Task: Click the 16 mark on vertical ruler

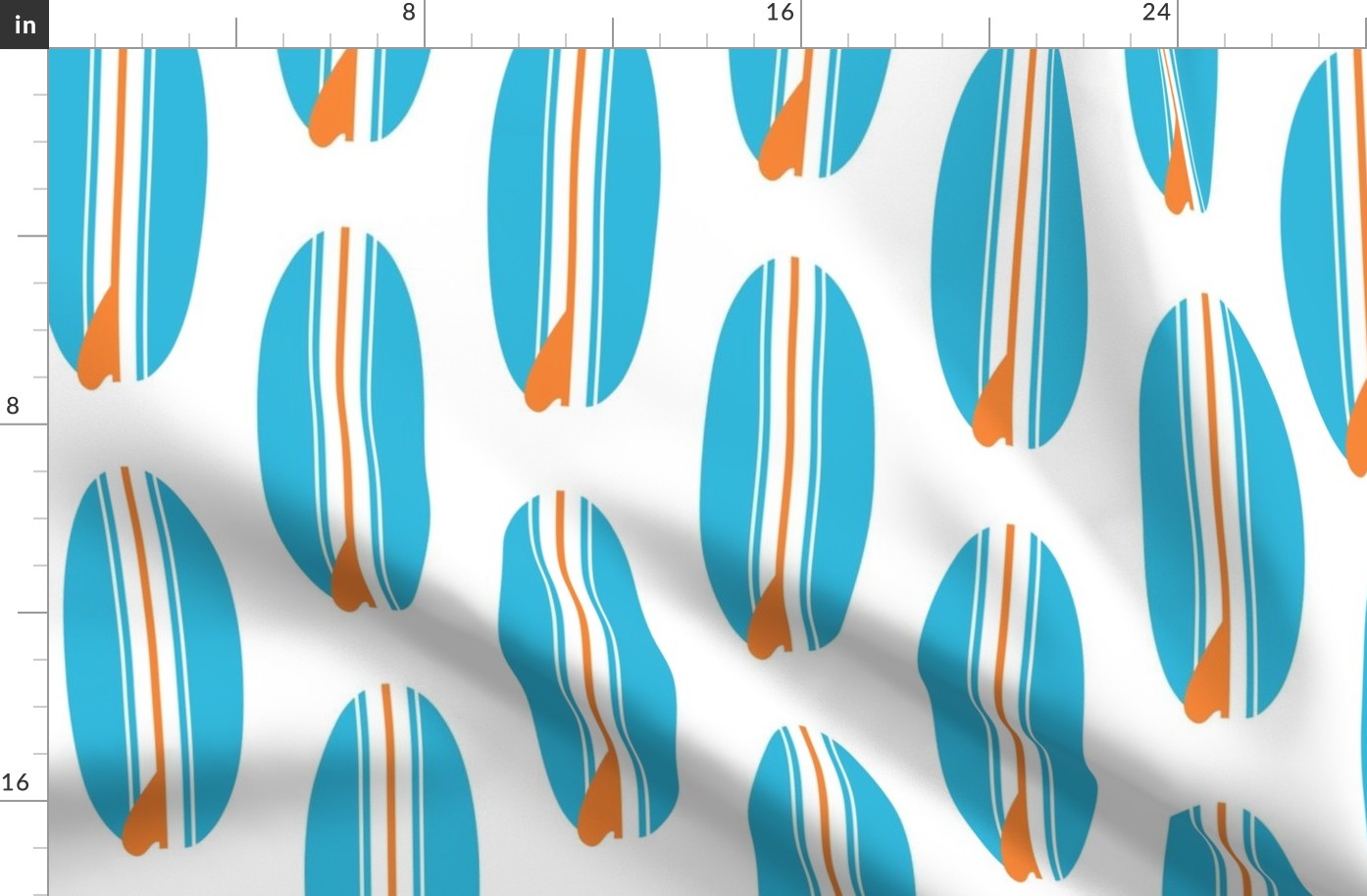Action: (15, 782)
